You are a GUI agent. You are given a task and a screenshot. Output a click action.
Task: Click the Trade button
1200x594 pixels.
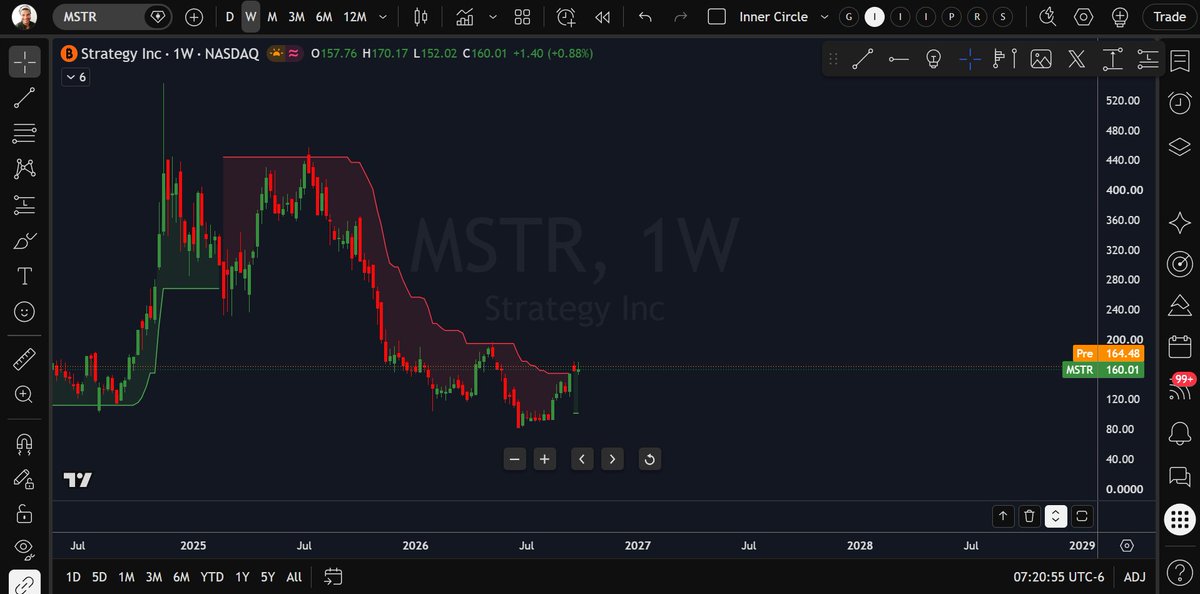point(1169,17)
